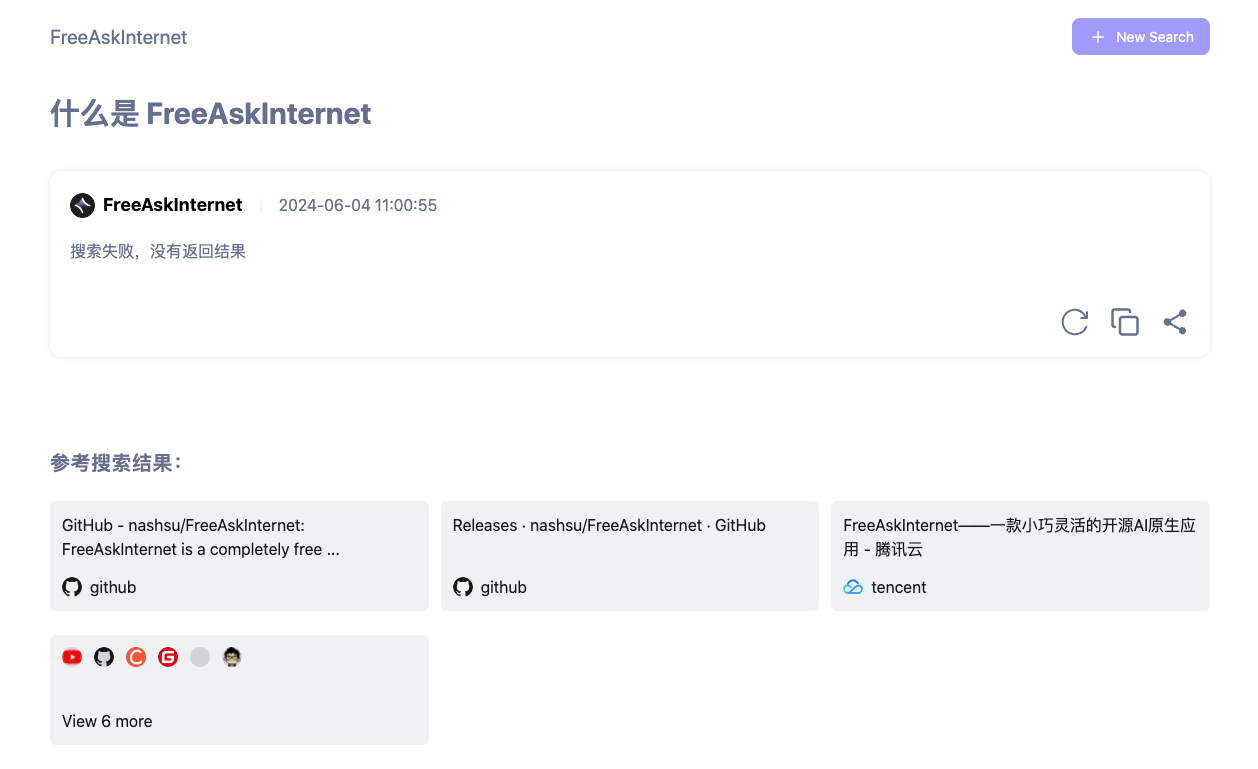This screenshot has width=1258, height=769.
Task: Click the New Search button
Action: [x=1140, y=36]
